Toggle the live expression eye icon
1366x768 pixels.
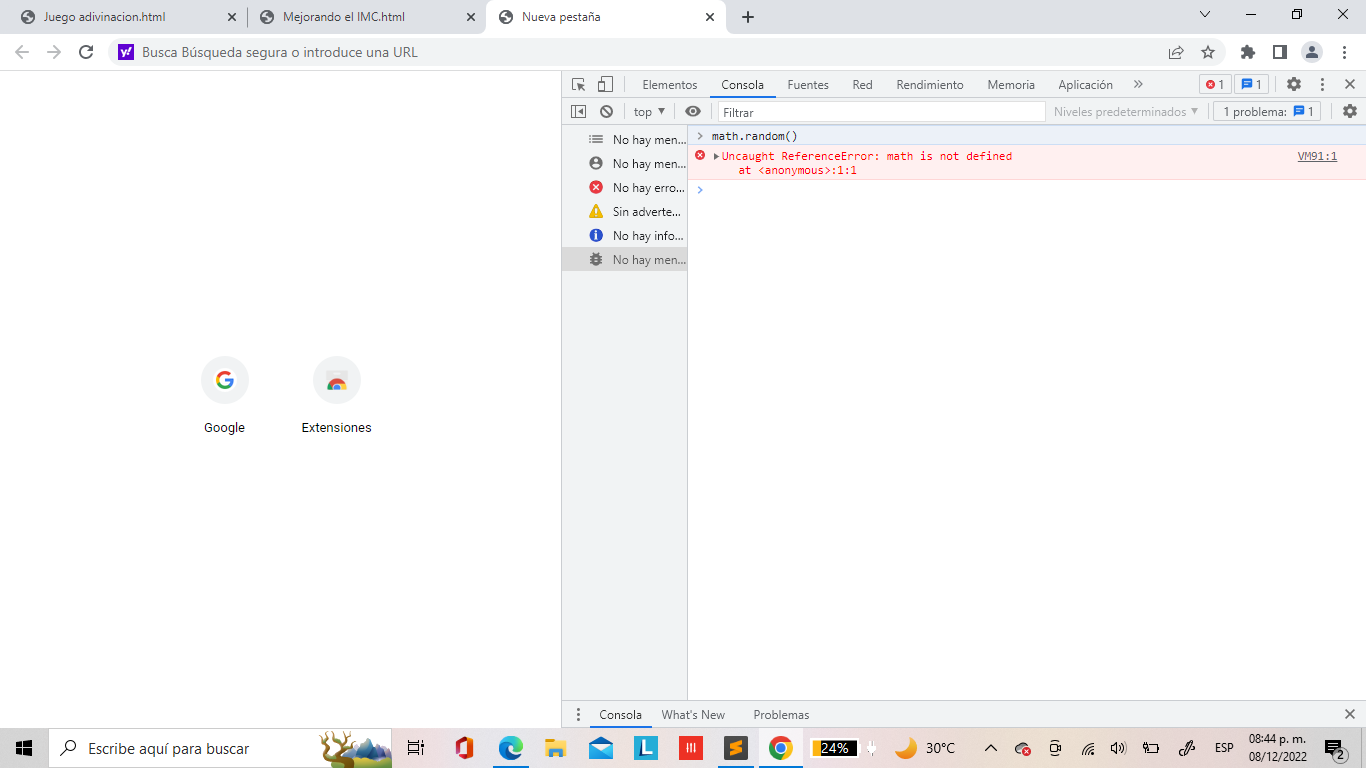coord(693,112)
